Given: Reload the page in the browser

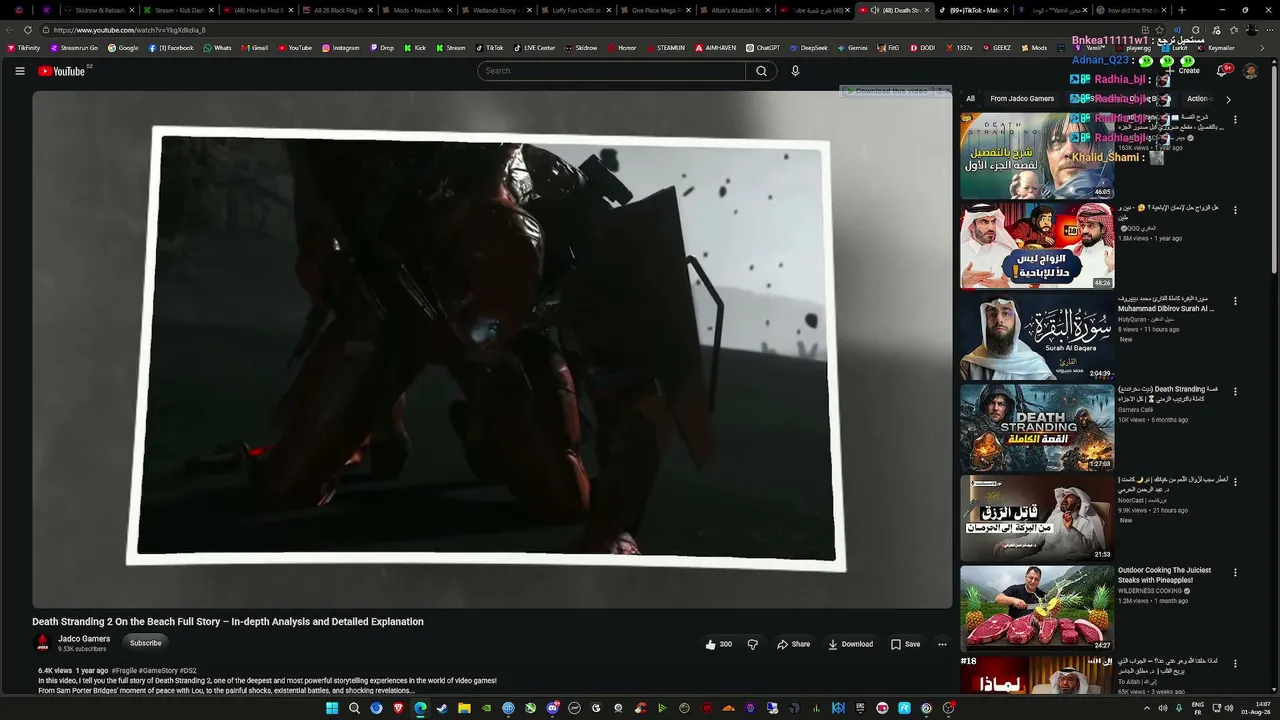Looking at the screenshot, I should 28,30.
